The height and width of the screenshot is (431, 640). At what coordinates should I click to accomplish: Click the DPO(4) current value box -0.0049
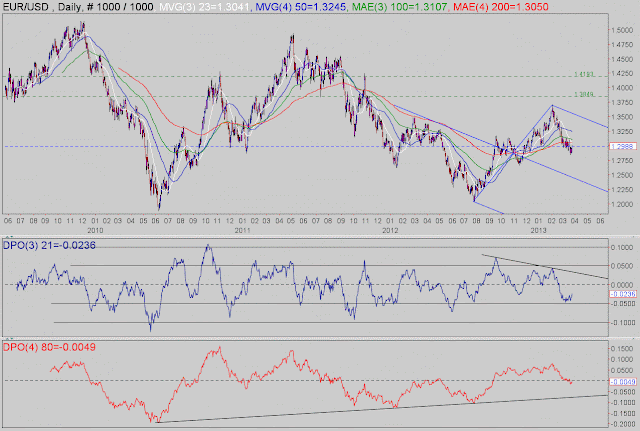pyautogui.click(x=623, y=382)
